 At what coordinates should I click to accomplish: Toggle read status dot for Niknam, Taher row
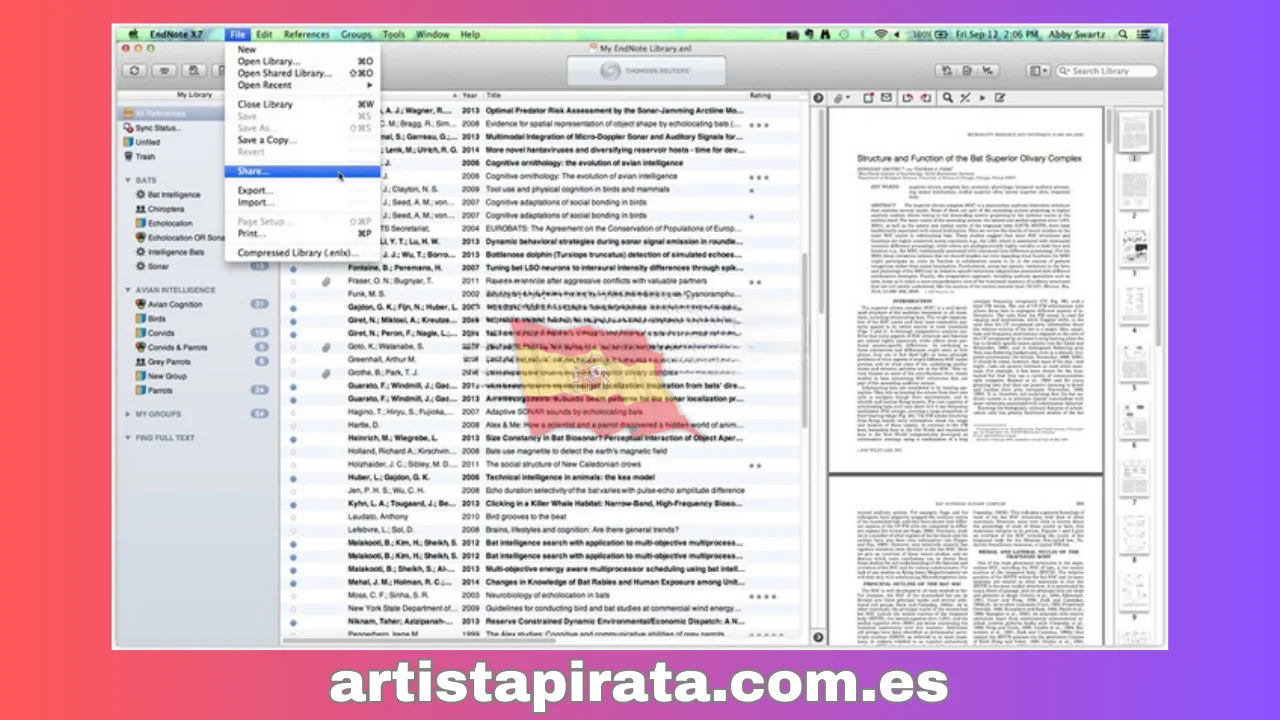click(293, 621)
